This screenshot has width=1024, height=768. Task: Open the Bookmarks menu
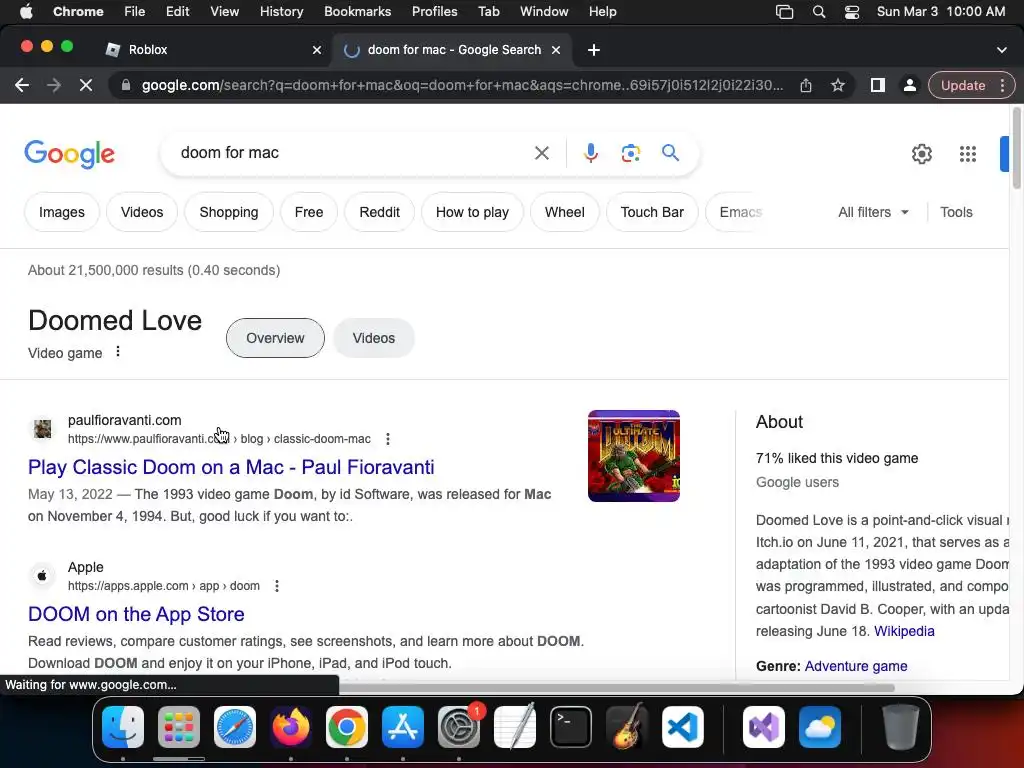tap(357, 12)
